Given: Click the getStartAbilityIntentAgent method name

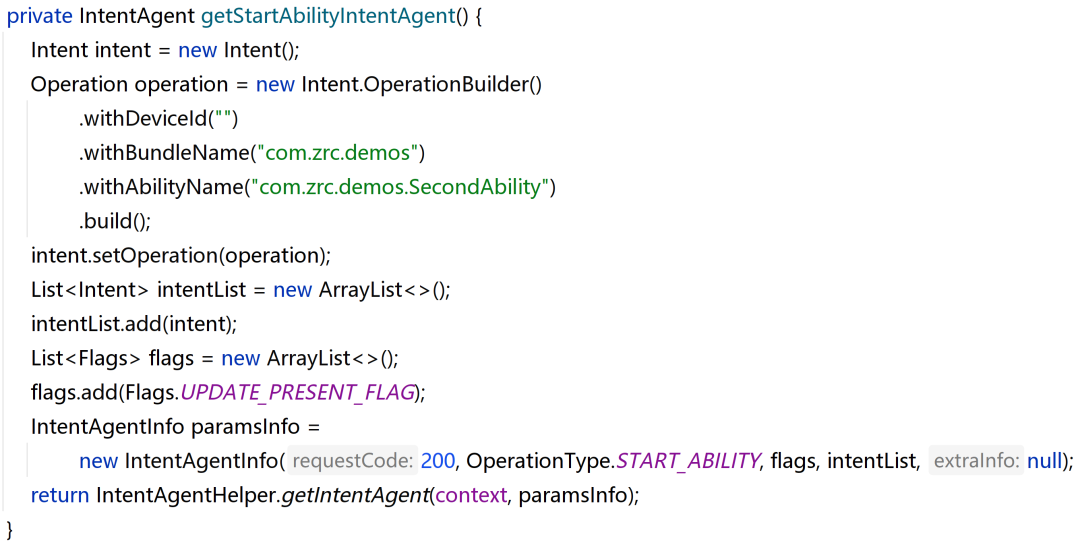Looking at the screenshot, I should pyautogui.click(x=328, y=16).
